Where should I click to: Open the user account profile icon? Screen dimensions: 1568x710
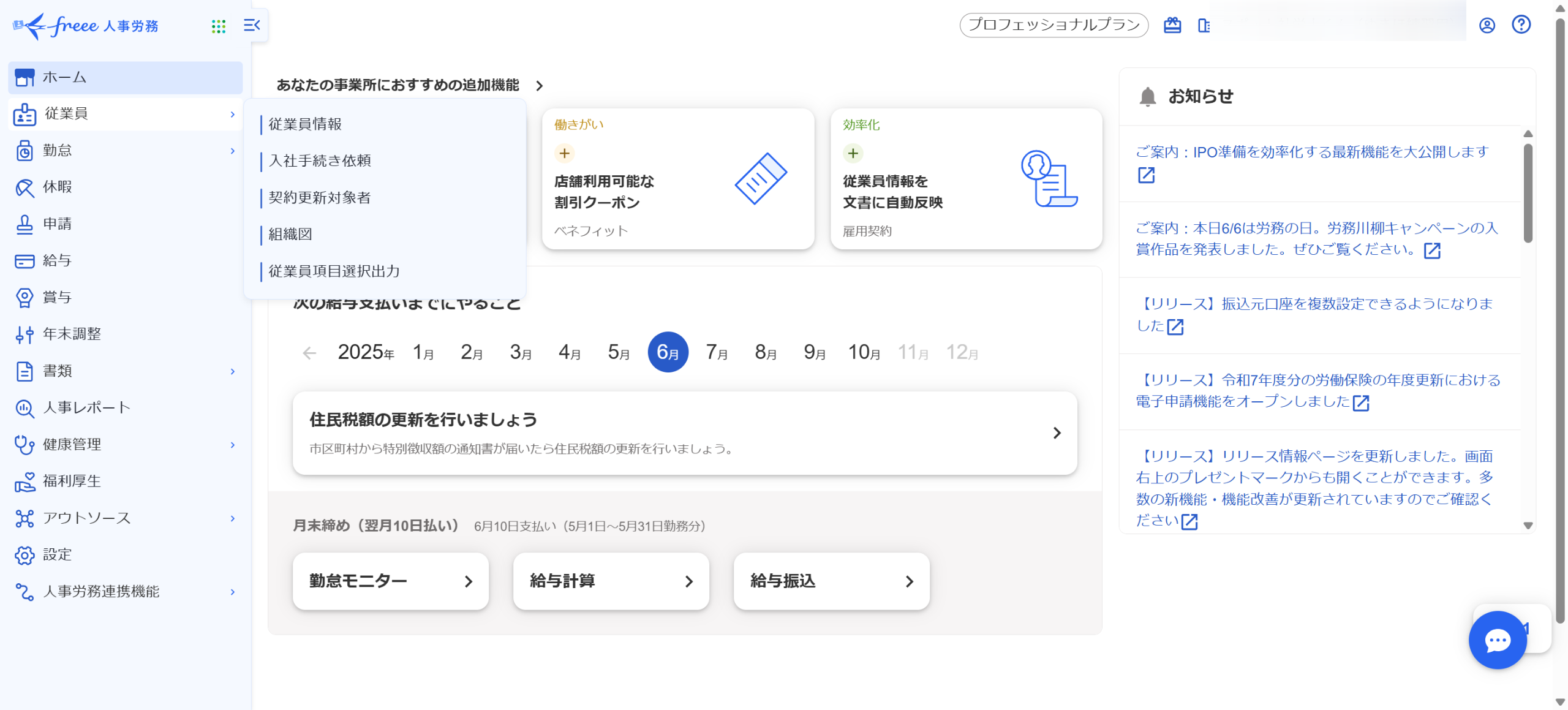coord(1487,25)
